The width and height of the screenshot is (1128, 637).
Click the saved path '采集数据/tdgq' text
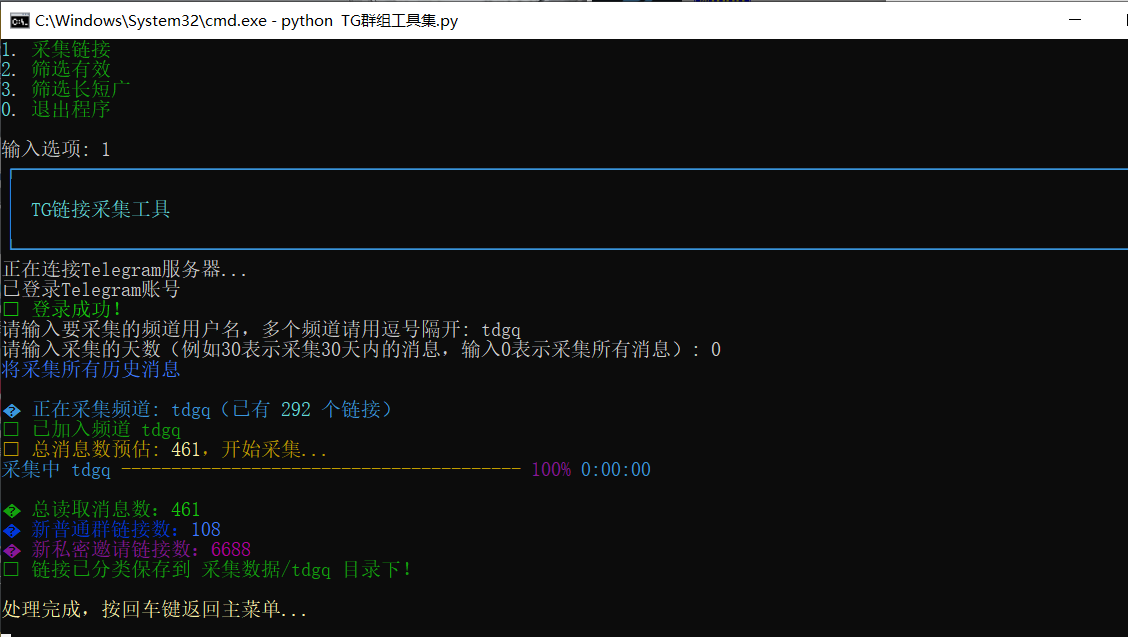[x=266, y=570]
